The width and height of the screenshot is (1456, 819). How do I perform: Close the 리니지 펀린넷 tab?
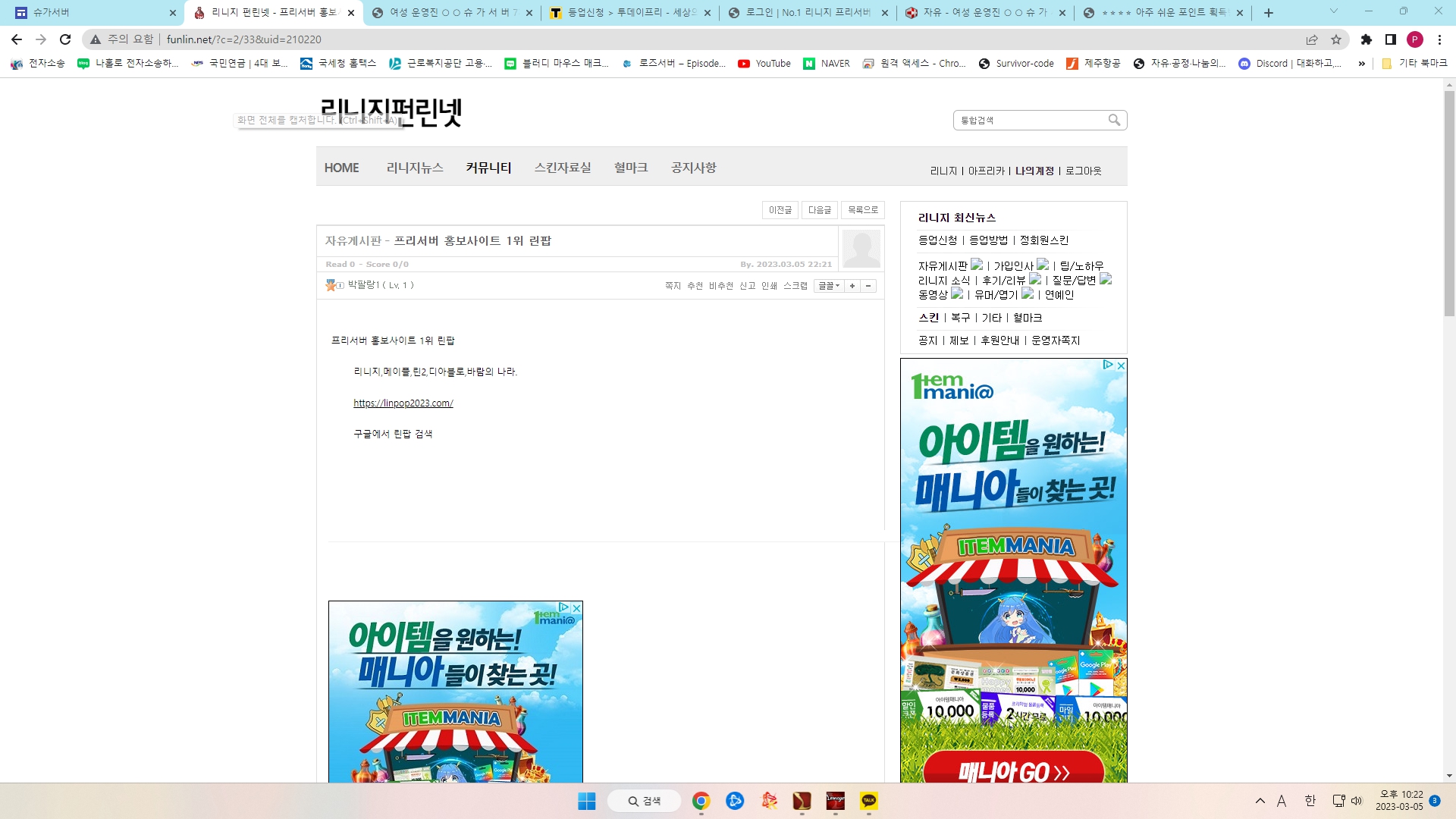click(351, 13)
